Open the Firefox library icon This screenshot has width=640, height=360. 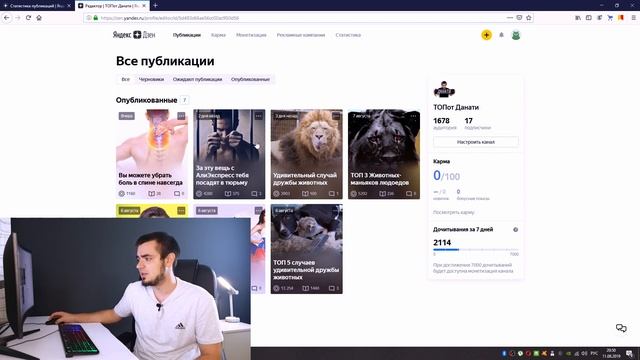pos(578,18)
